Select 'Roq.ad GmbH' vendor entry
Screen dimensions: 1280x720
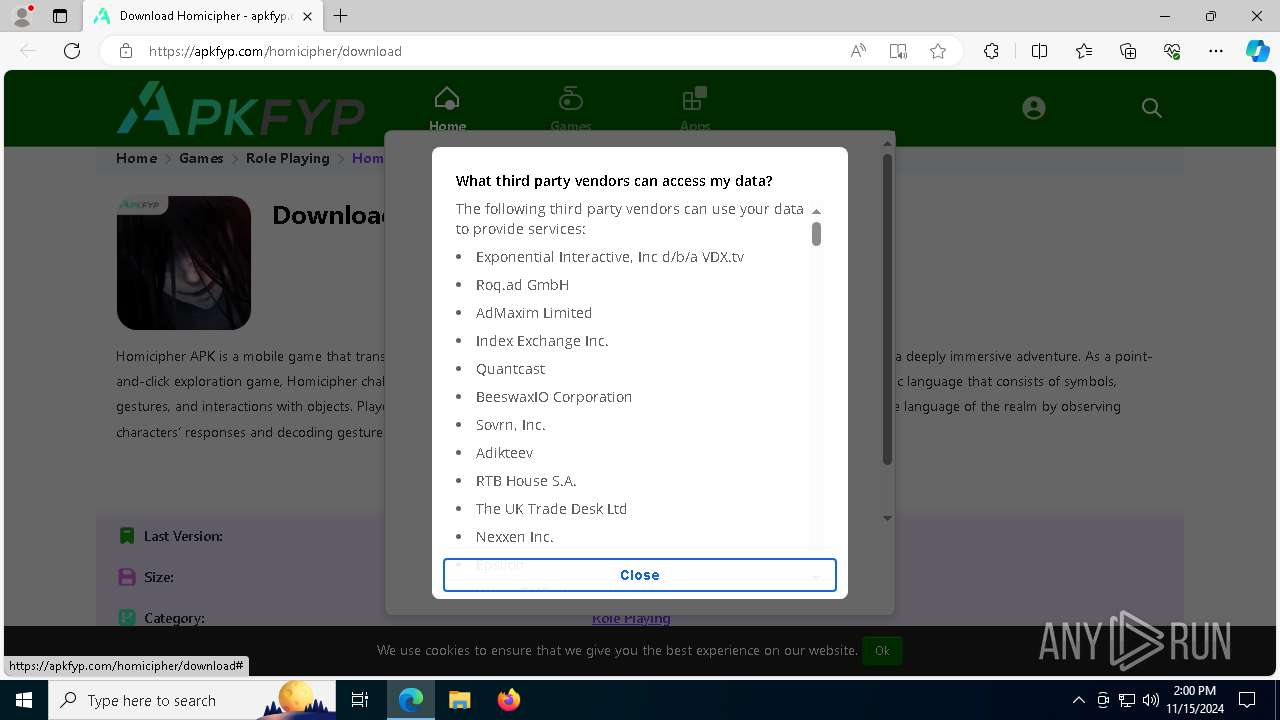(x=522, y=285)
